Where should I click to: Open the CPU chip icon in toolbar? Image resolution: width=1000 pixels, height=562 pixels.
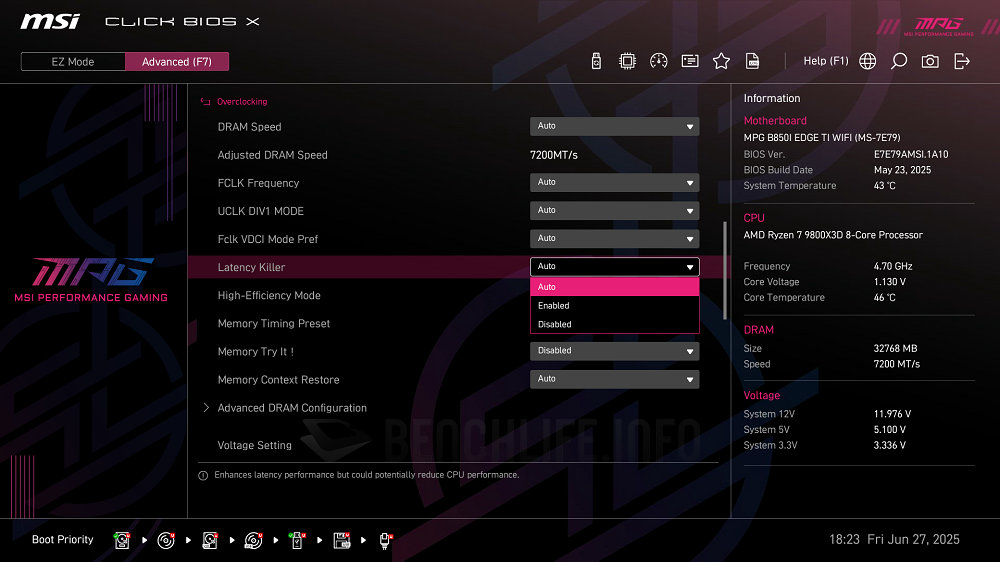pos(628,61)
